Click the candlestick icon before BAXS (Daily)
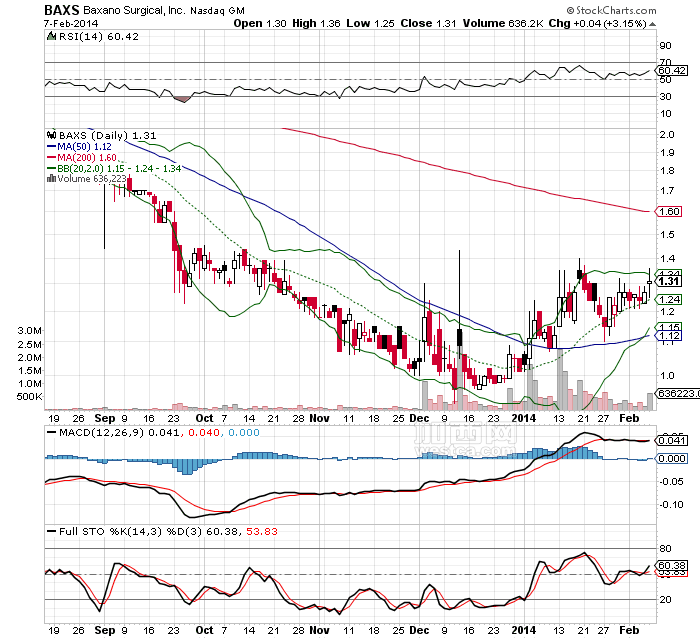This screenshot has width=700, height=639. point(52,135)
